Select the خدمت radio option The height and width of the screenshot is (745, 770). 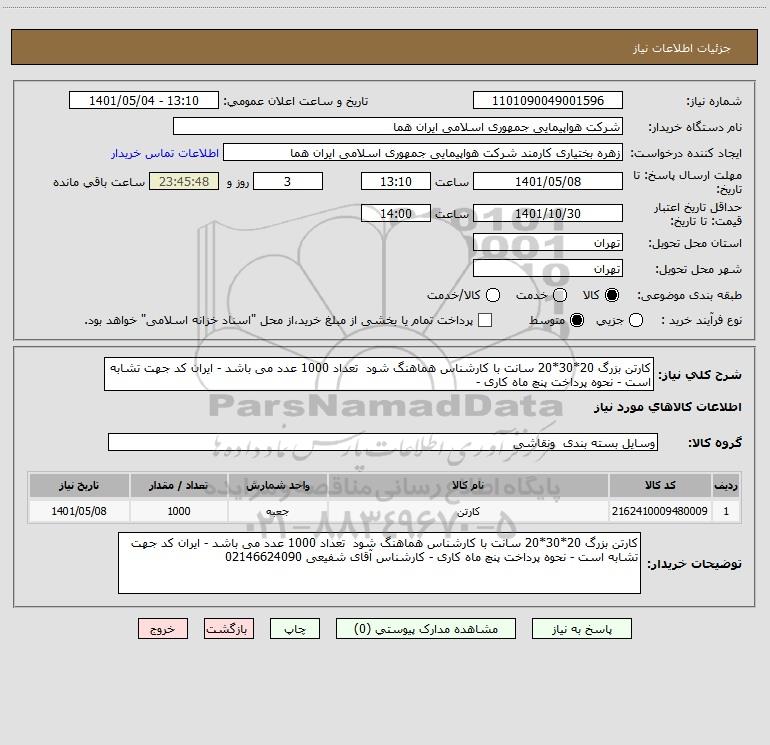[x=560, y=296]
